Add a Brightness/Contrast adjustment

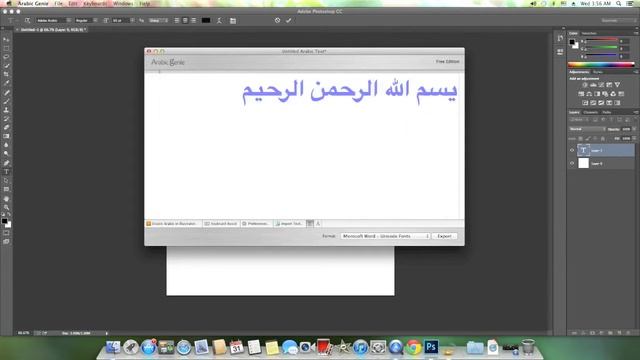pyautogui.click(x=585, y=85)
